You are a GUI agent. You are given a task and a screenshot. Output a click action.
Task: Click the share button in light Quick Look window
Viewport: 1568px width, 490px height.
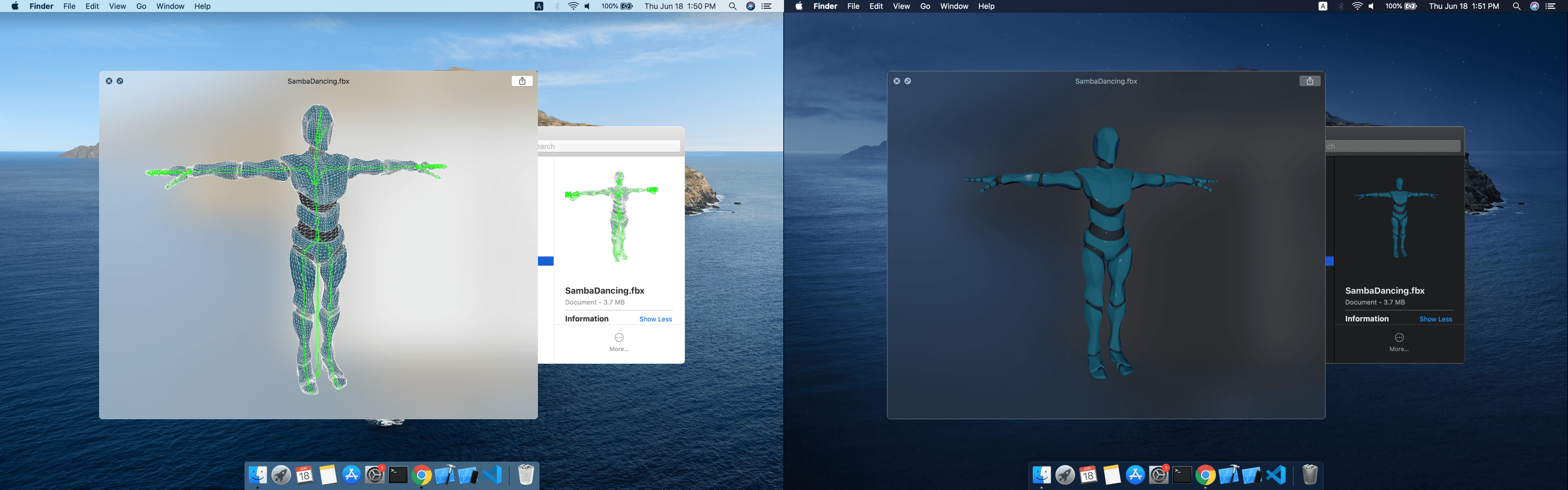point(522,81)
